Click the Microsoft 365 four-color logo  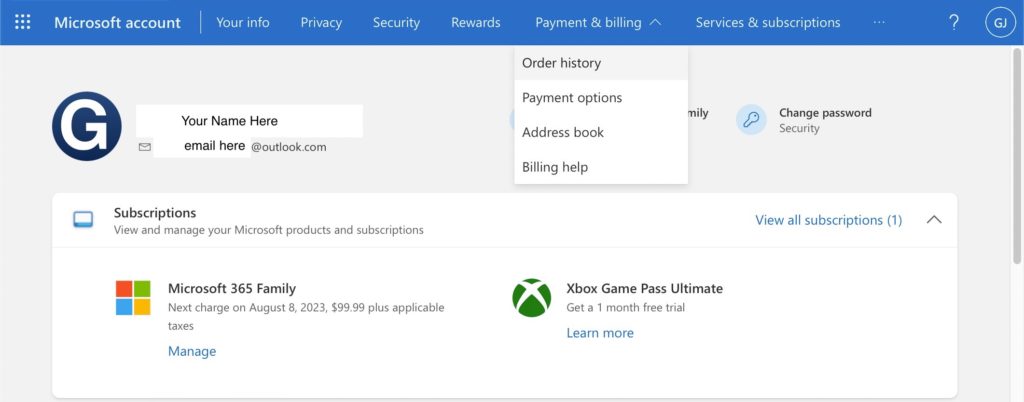[133, 298]
